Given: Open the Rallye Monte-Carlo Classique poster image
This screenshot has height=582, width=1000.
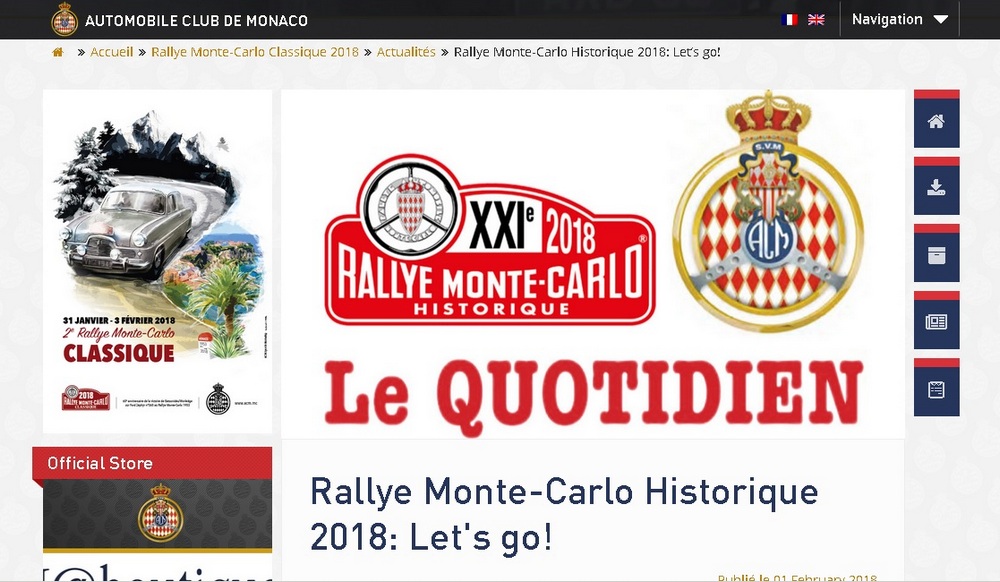Looking at the screenshot, I should (158, 261).
